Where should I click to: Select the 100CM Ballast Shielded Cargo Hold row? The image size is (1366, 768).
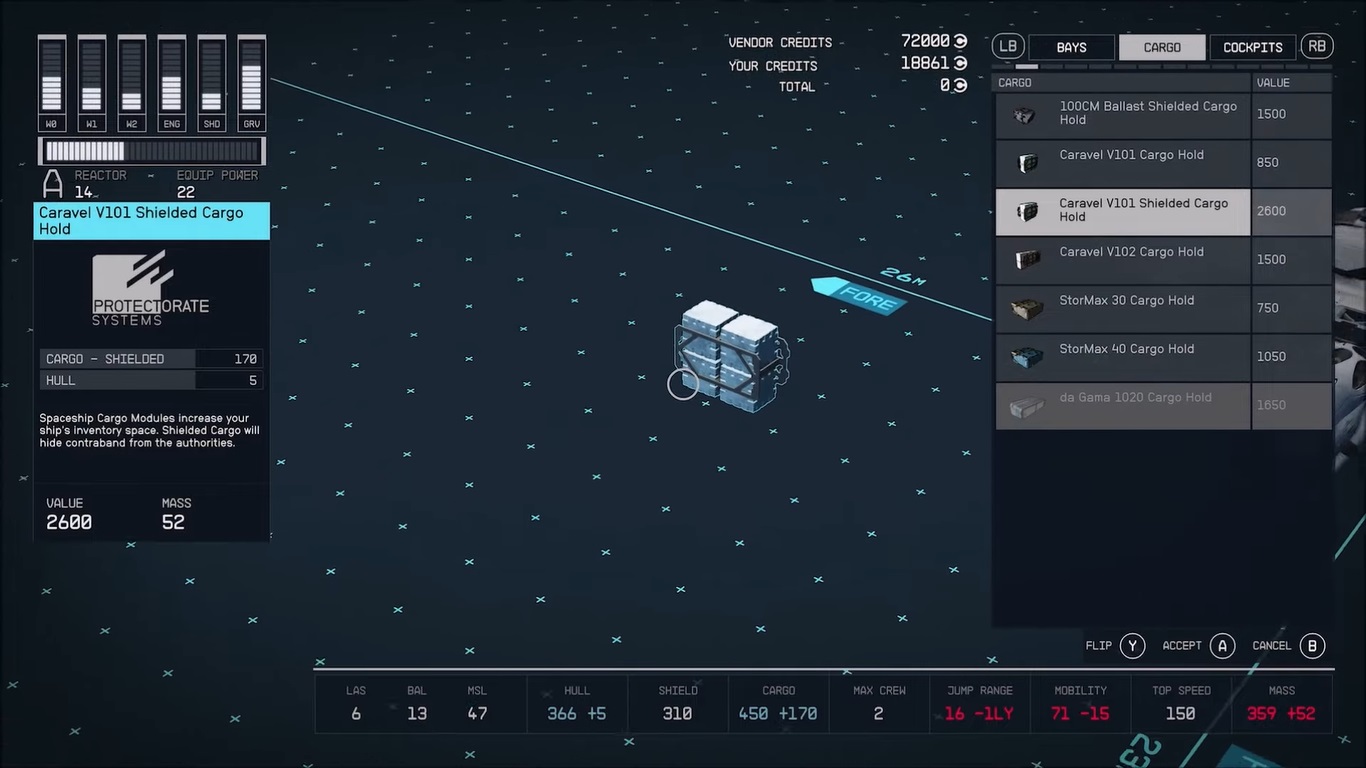click(x=1163, y=115)
